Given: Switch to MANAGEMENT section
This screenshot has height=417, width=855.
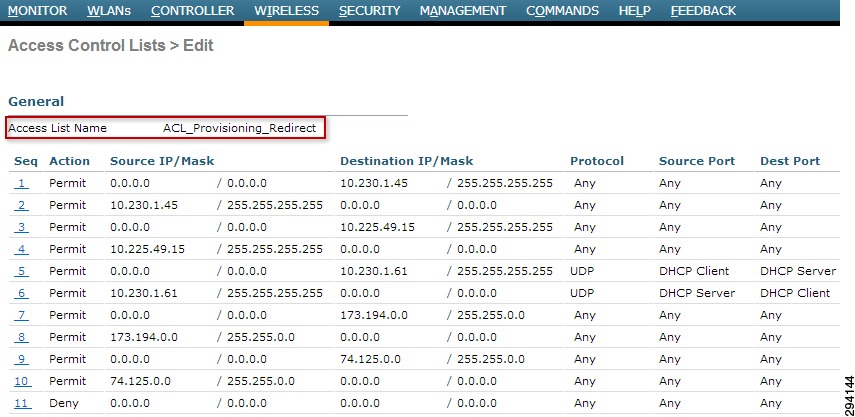Looking at the screenshot, I should (x=463, y=10).
